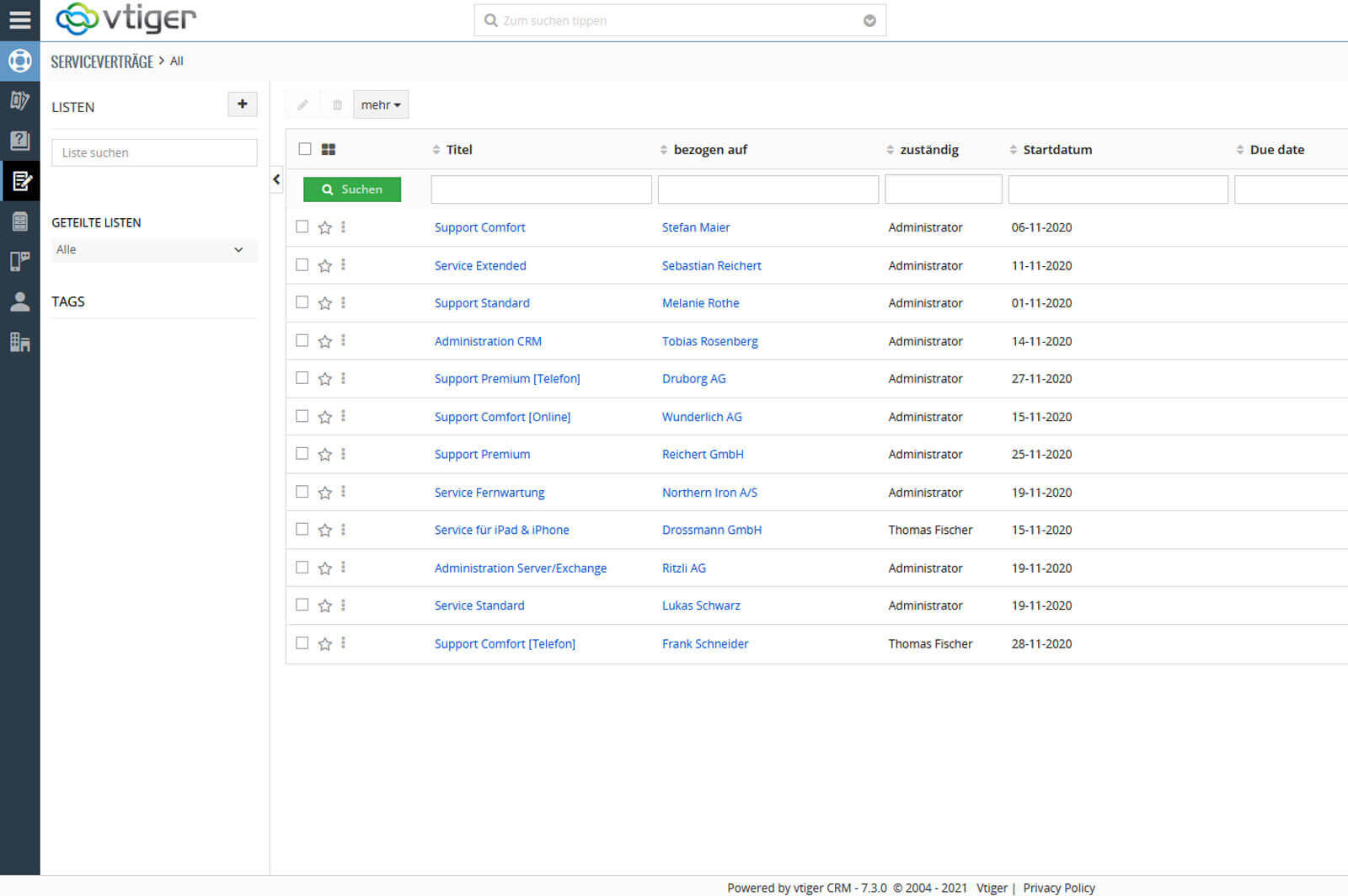Expand the global search options arrow

tap(869, 21)
